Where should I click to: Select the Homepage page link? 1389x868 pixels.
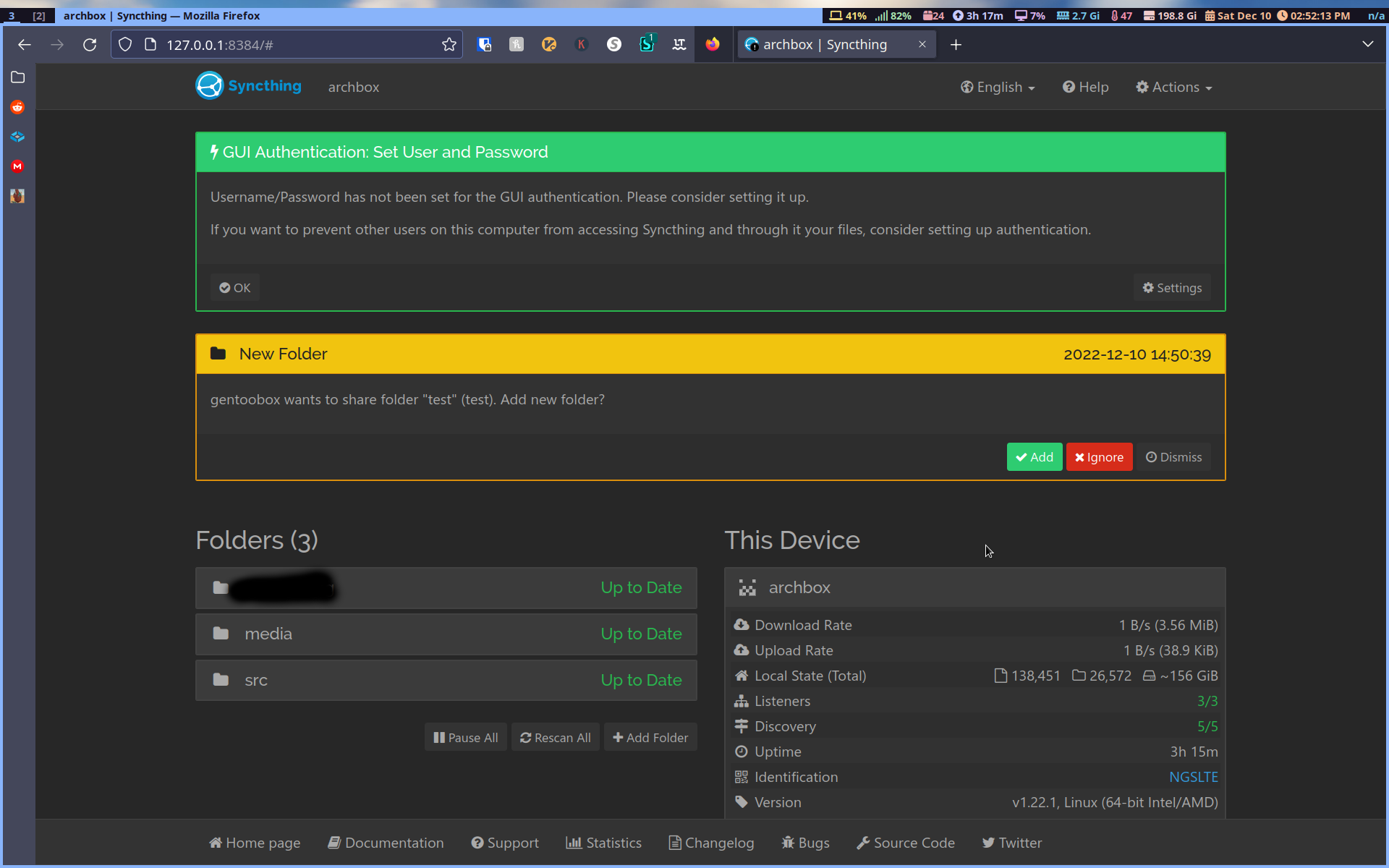point(253,841)
